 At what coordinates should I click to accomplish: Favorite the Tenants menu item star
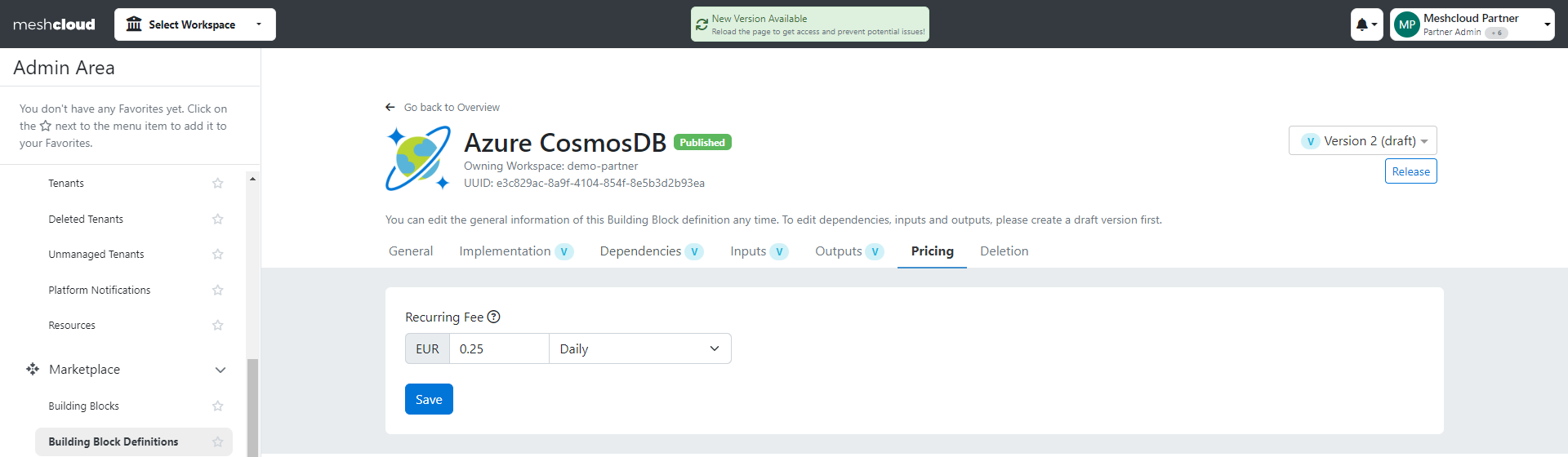click(217, 184)
